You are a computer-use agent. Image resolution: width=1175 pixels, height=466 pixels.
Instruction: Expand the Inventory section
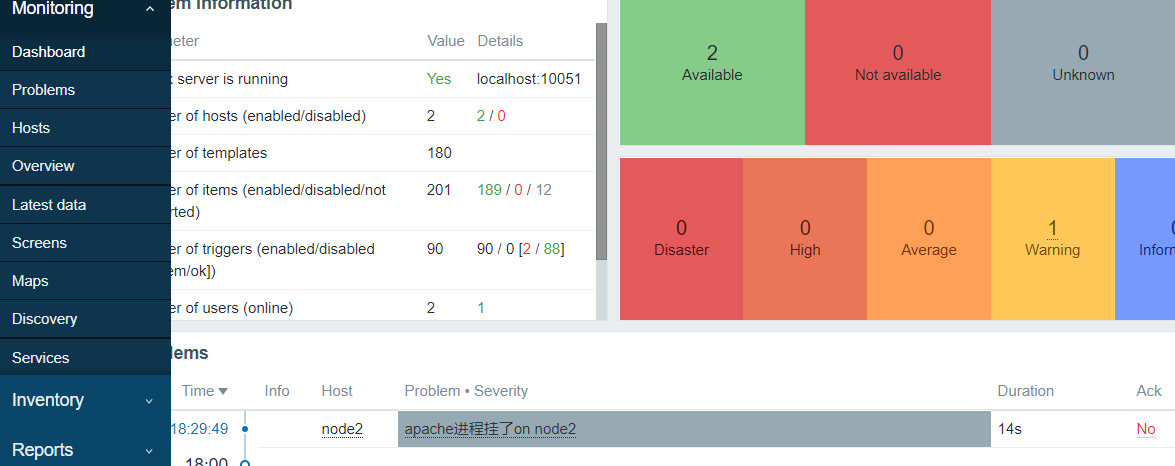149,401
